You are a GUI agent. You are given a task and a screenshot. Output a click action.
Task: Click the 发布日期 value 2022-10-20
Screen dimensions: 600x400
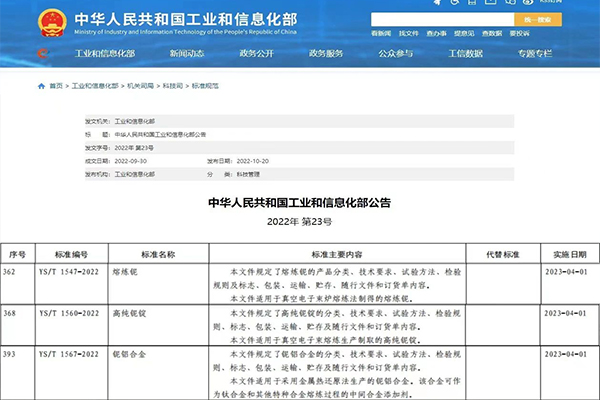253,161
